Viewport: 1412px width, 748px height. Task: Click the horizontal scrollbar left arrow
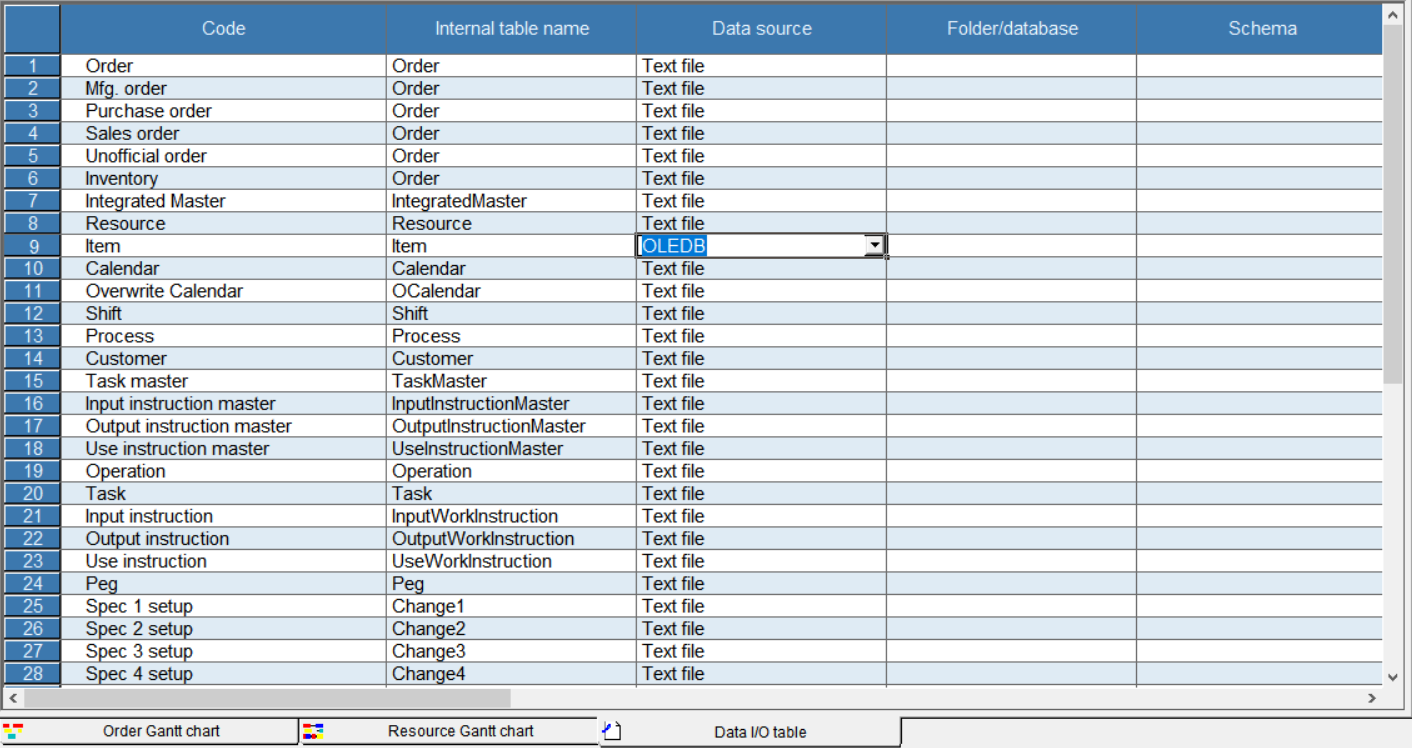click(14, 697)
